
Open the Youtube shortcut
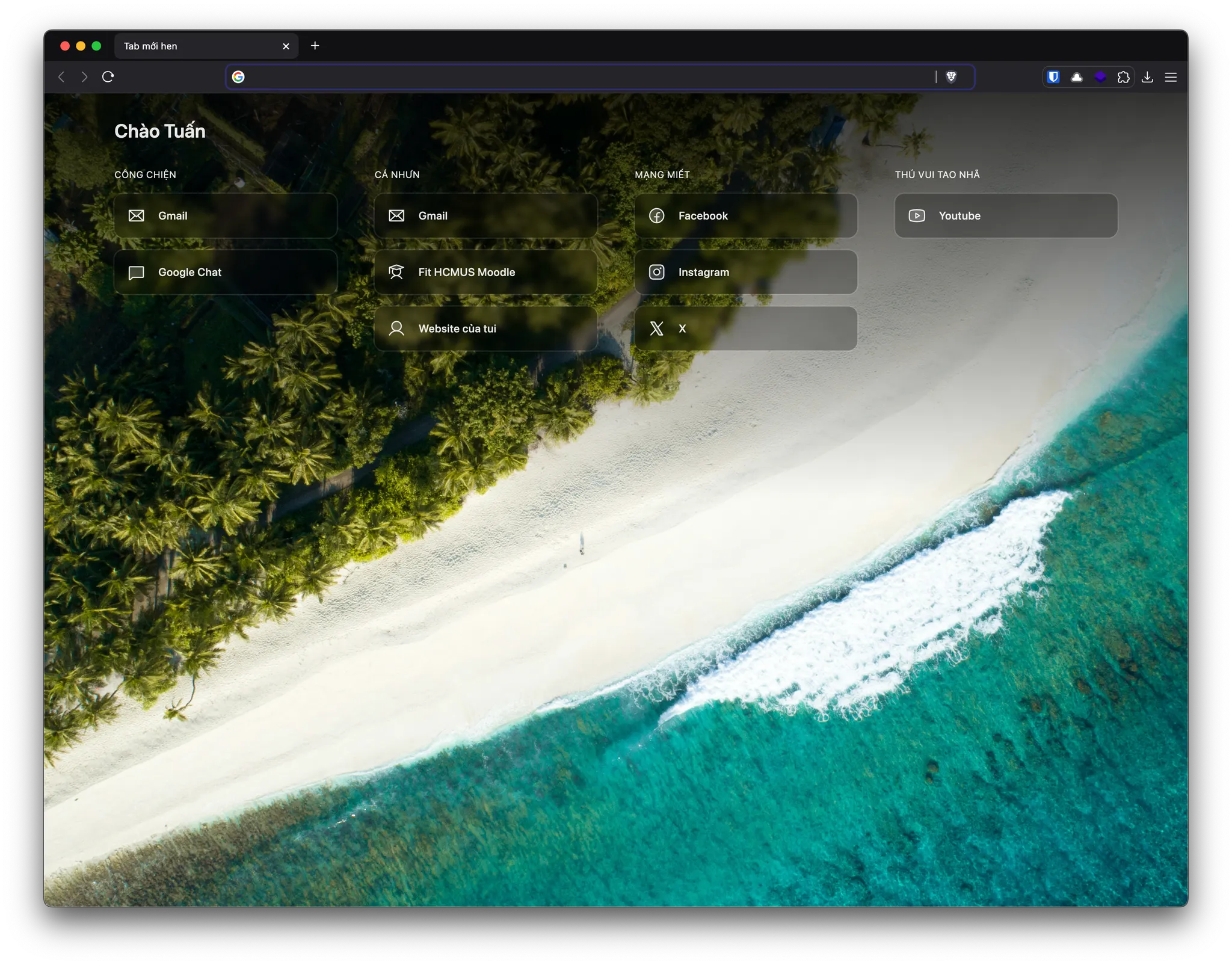click(x=1005, y=216)
